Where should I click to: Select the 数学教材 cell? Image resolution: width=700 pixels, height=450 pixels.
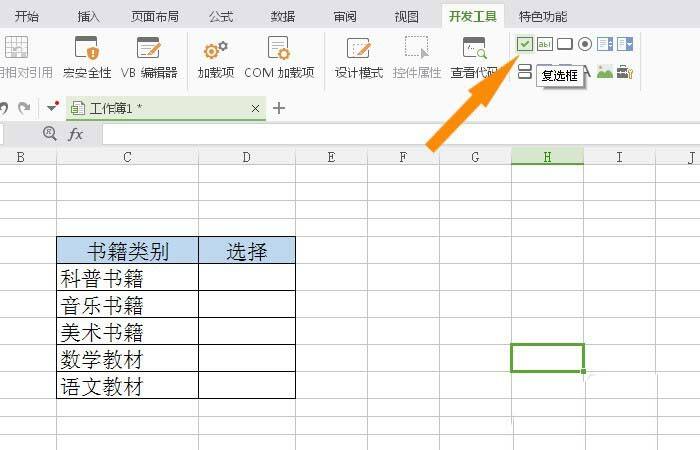pos(128,358)
